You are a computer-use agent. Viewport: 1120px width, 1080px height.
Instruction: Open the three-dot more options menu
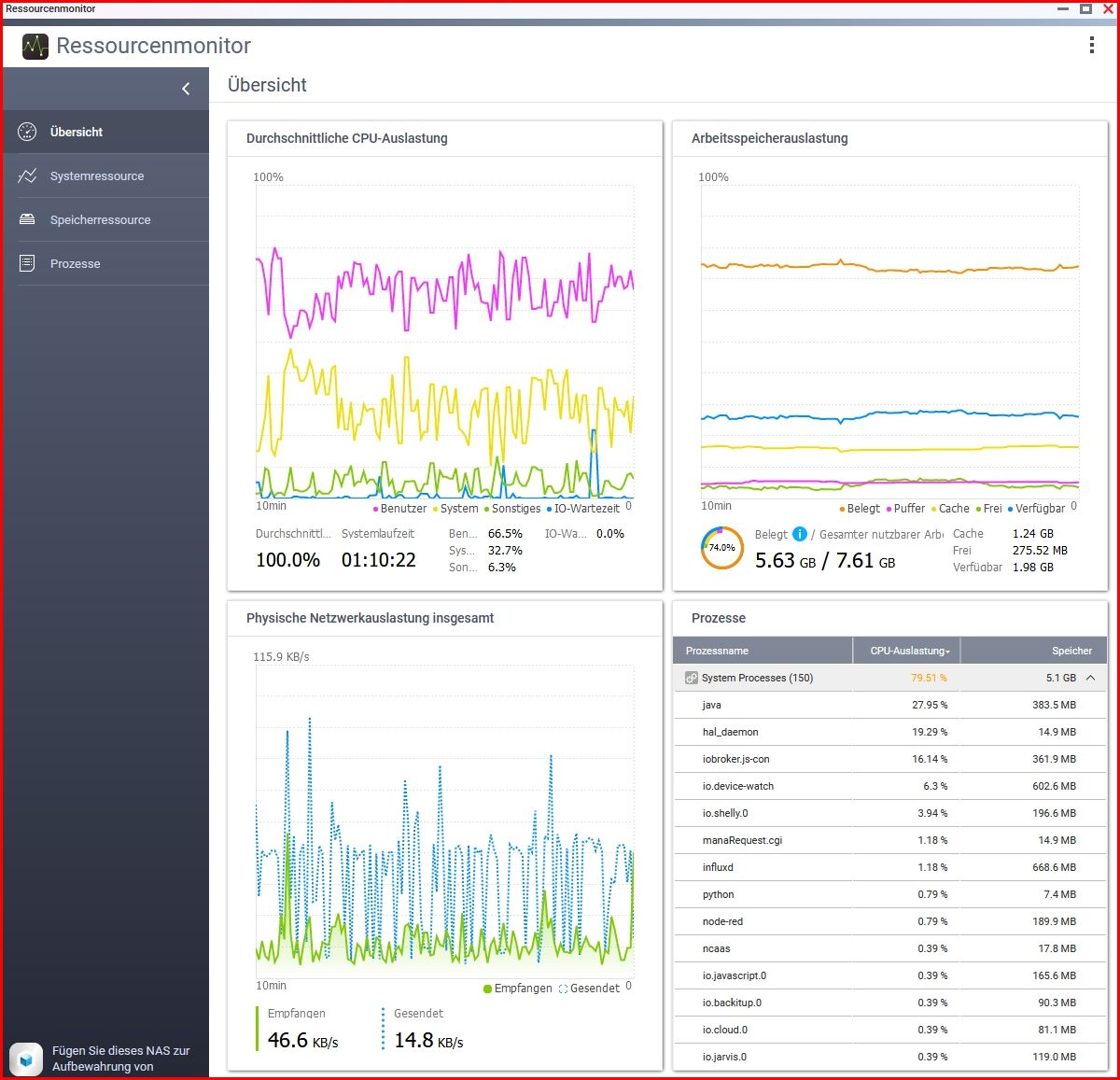1092,45
